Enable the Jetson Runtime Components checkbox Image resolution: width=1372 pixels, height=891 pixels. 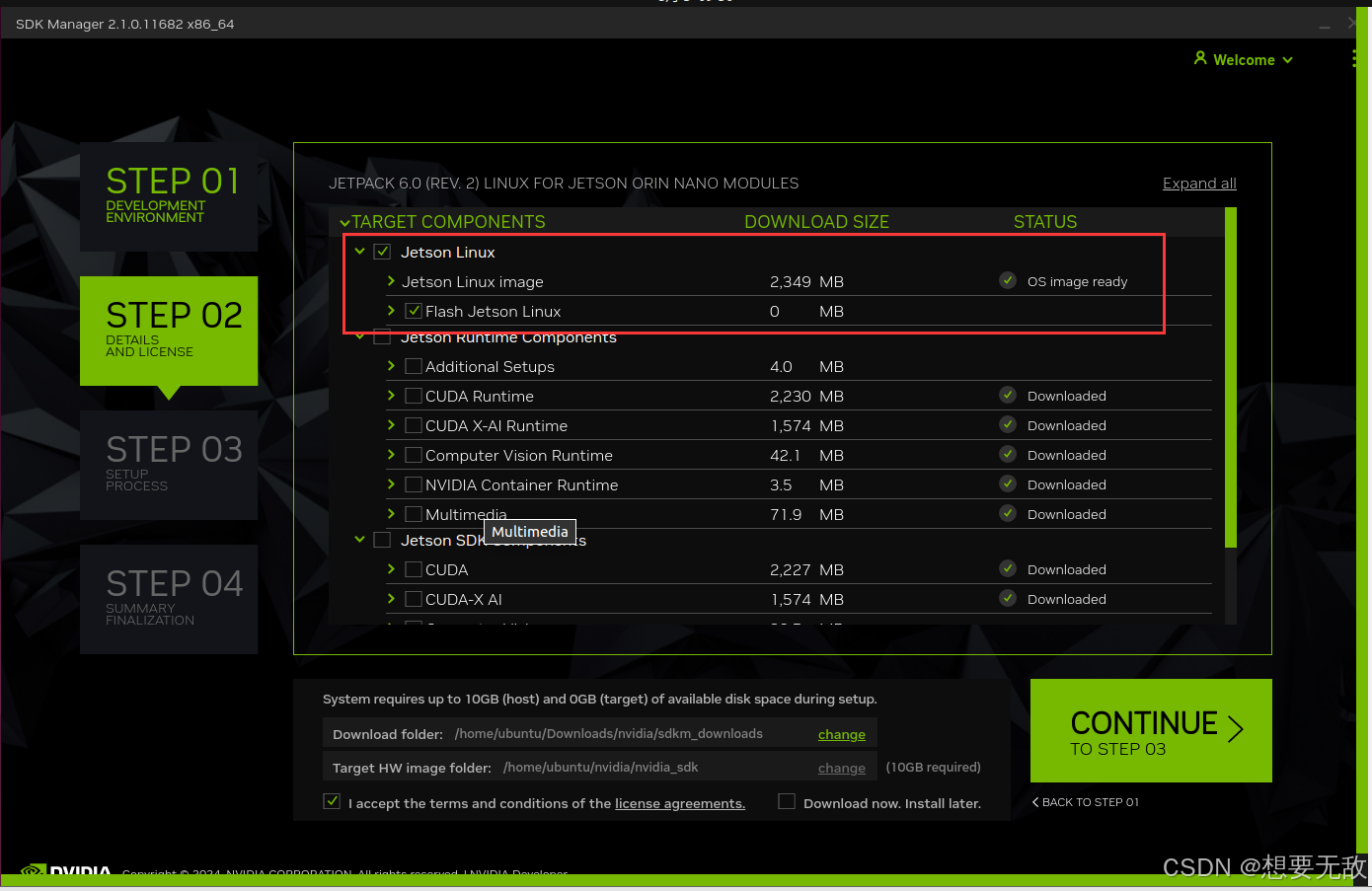[382, 337]
